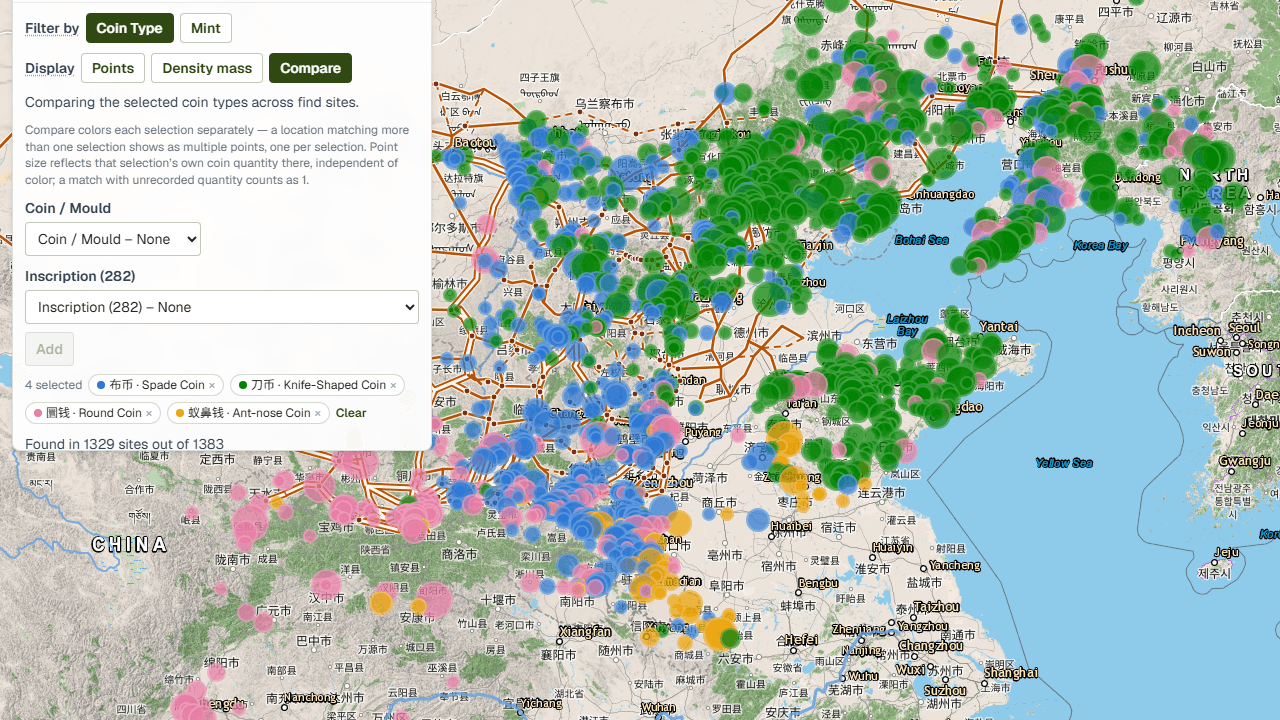This screenshot has width=1280, height=720.
Task: Remove the Round Coin chip
Action: point(149,413)
